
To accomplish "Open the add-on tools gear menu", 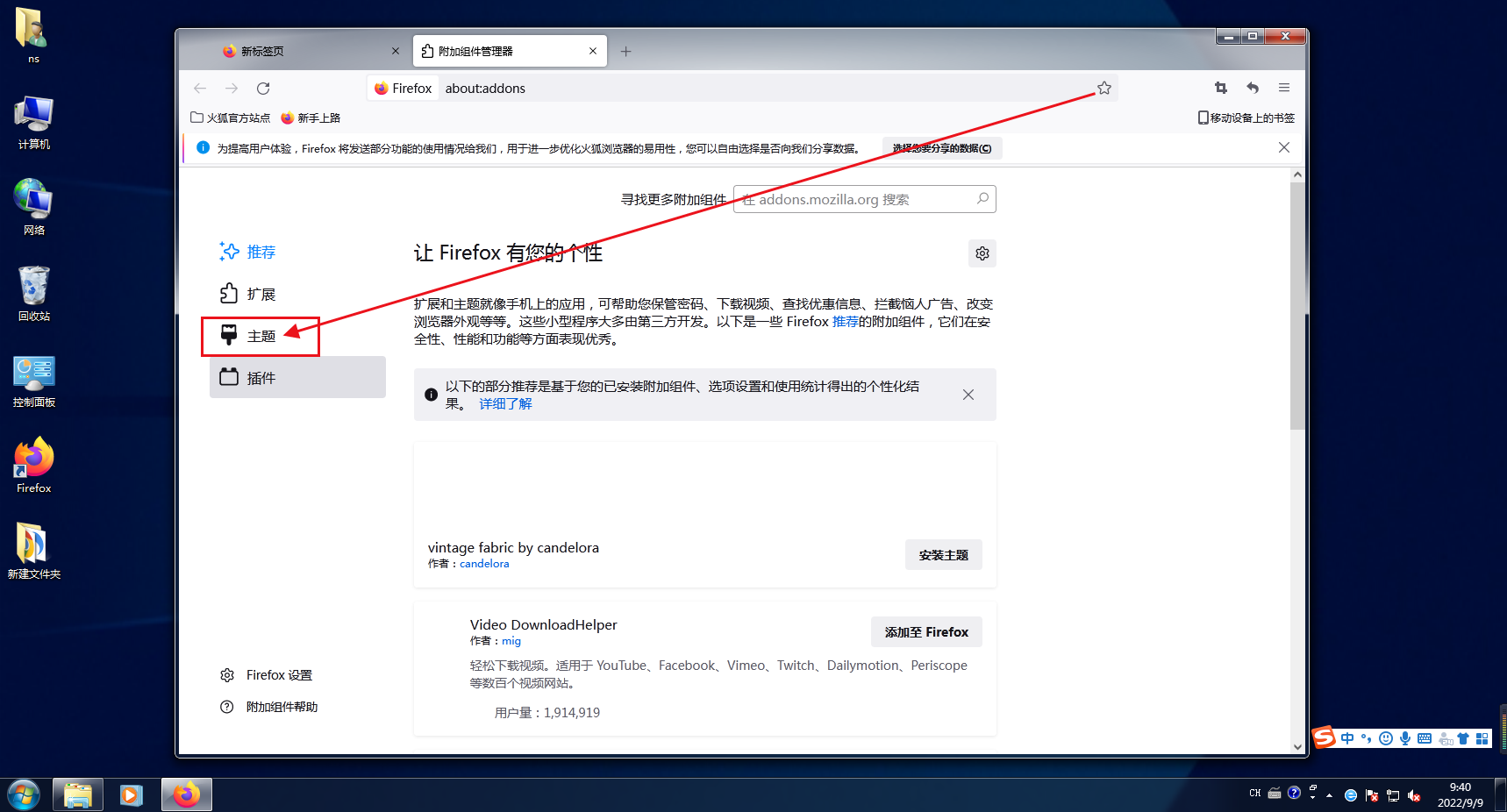I will click(x=982, y=253).
